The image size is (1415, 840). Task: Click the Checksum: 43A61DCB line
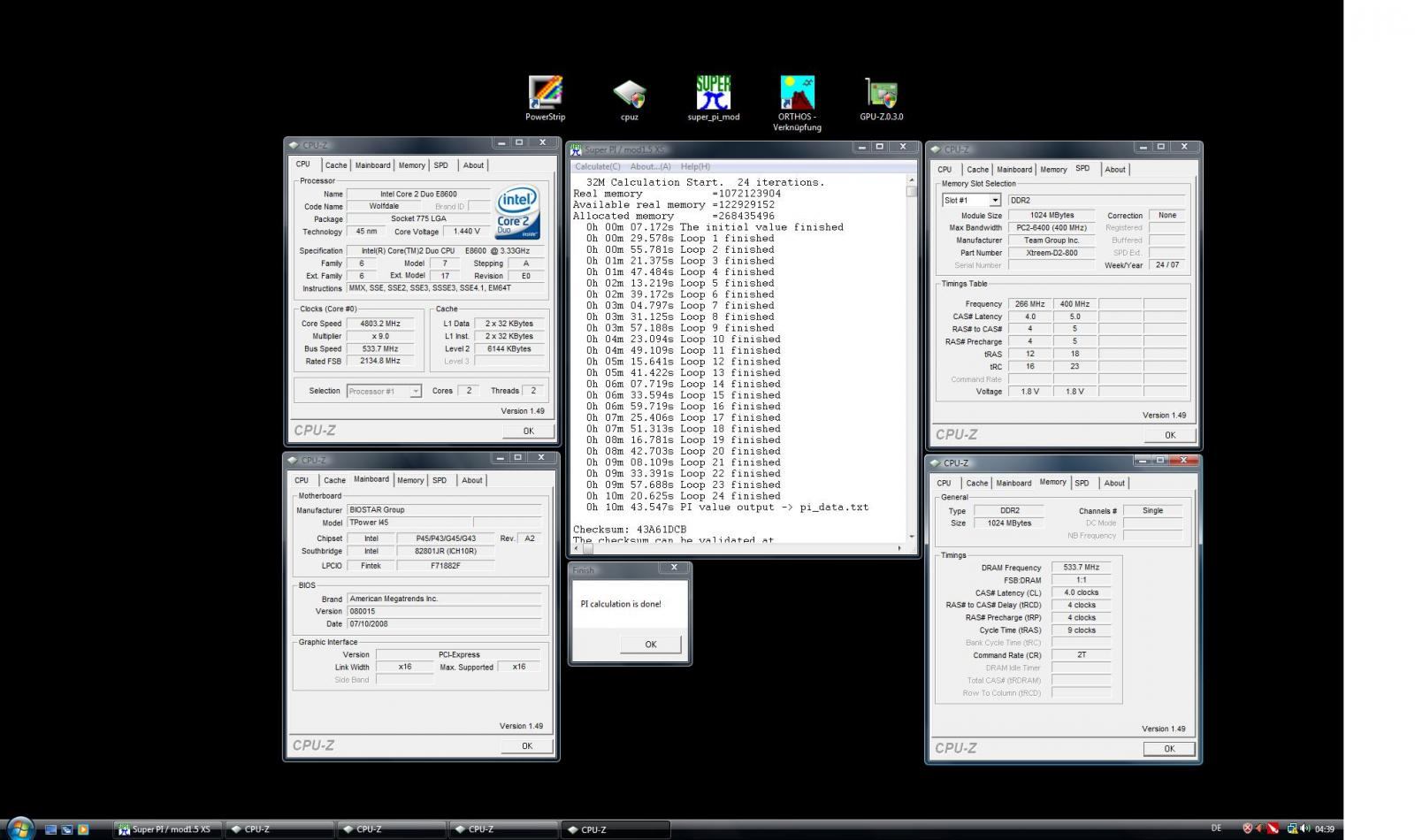tap(630, 530)
